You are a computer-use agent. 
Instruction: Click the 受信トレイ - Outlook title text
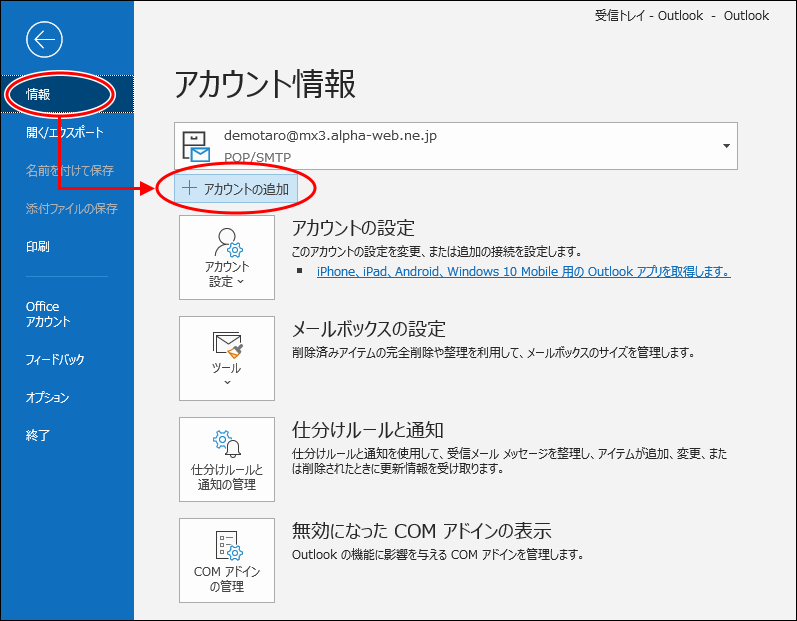point(649,16)
